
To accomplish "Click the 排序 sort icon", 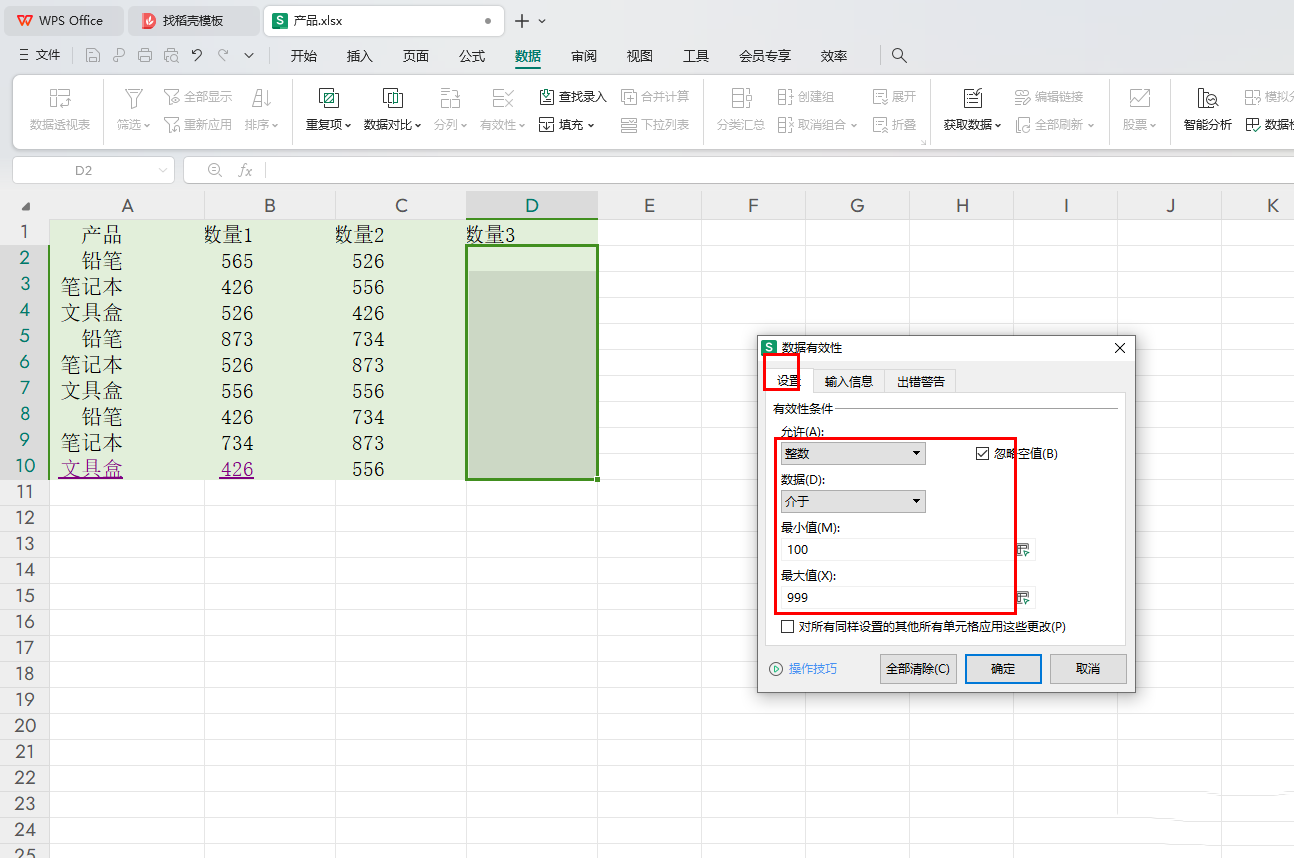I will 262,98.
